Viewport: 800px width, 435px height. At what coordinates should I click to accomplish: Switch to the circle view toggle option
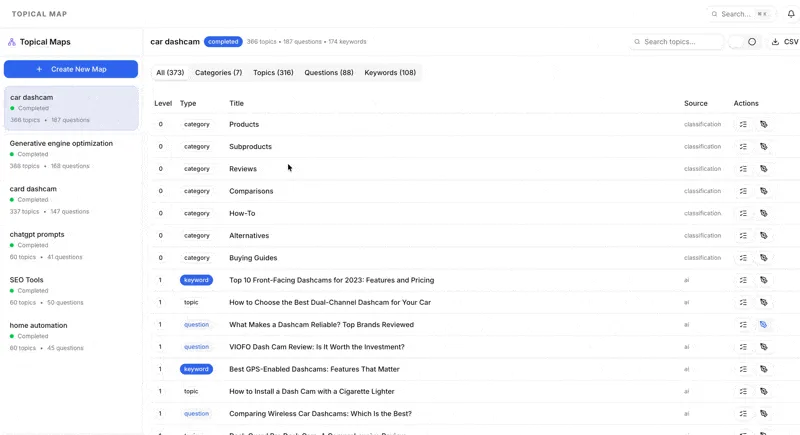[x=752, y=42]
